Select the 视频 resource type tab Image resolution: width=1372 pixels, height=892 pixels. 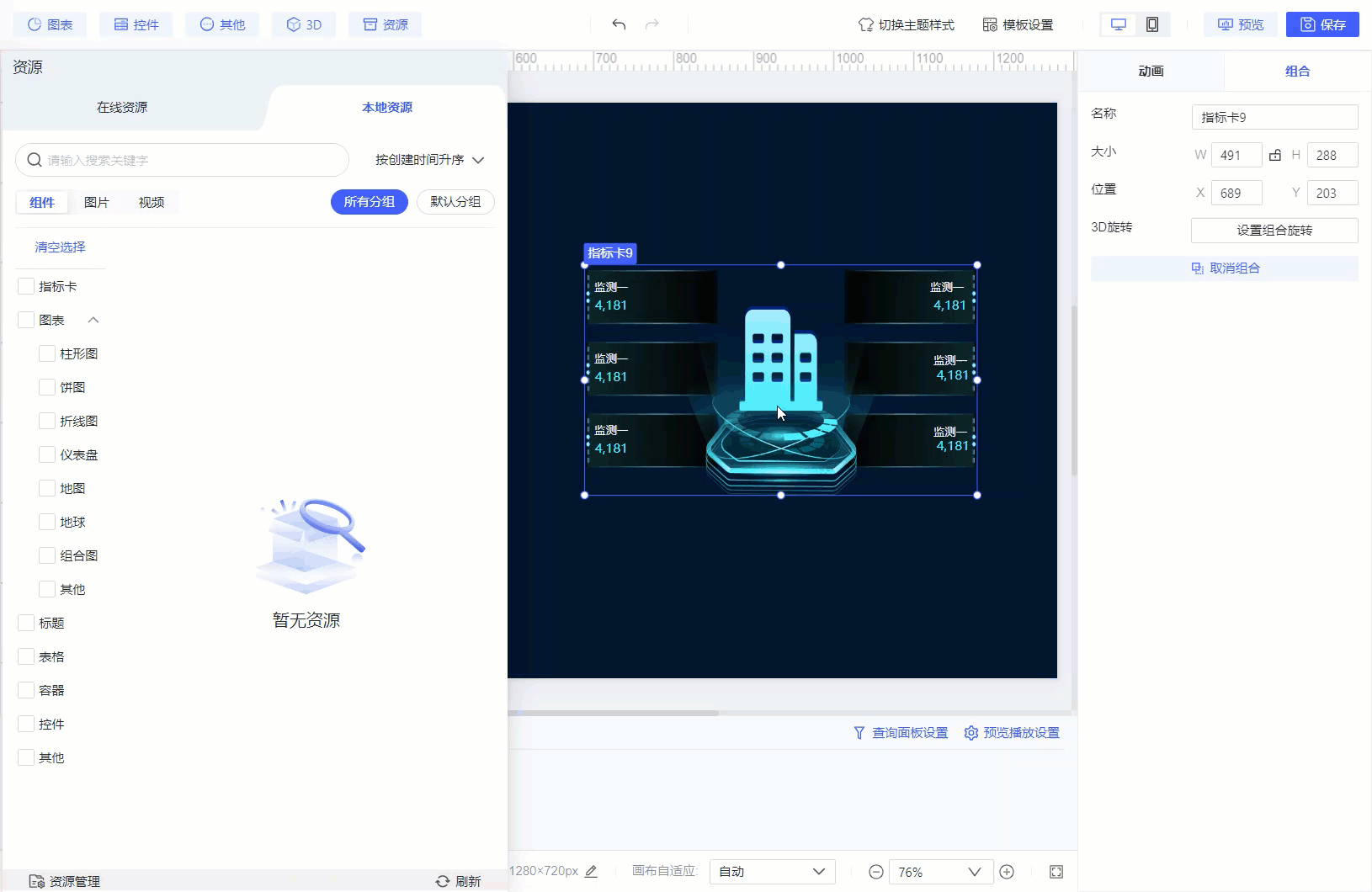(152, 202)
